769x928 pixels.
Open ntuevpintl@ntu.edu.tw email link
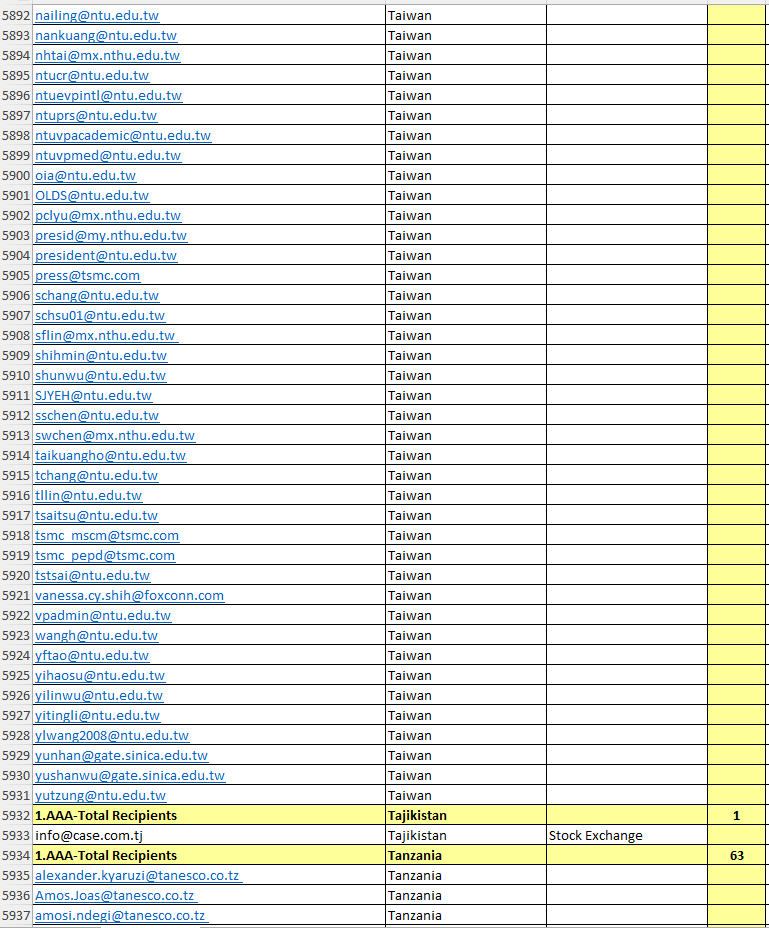pyautogui.click(x=108, y=96)
